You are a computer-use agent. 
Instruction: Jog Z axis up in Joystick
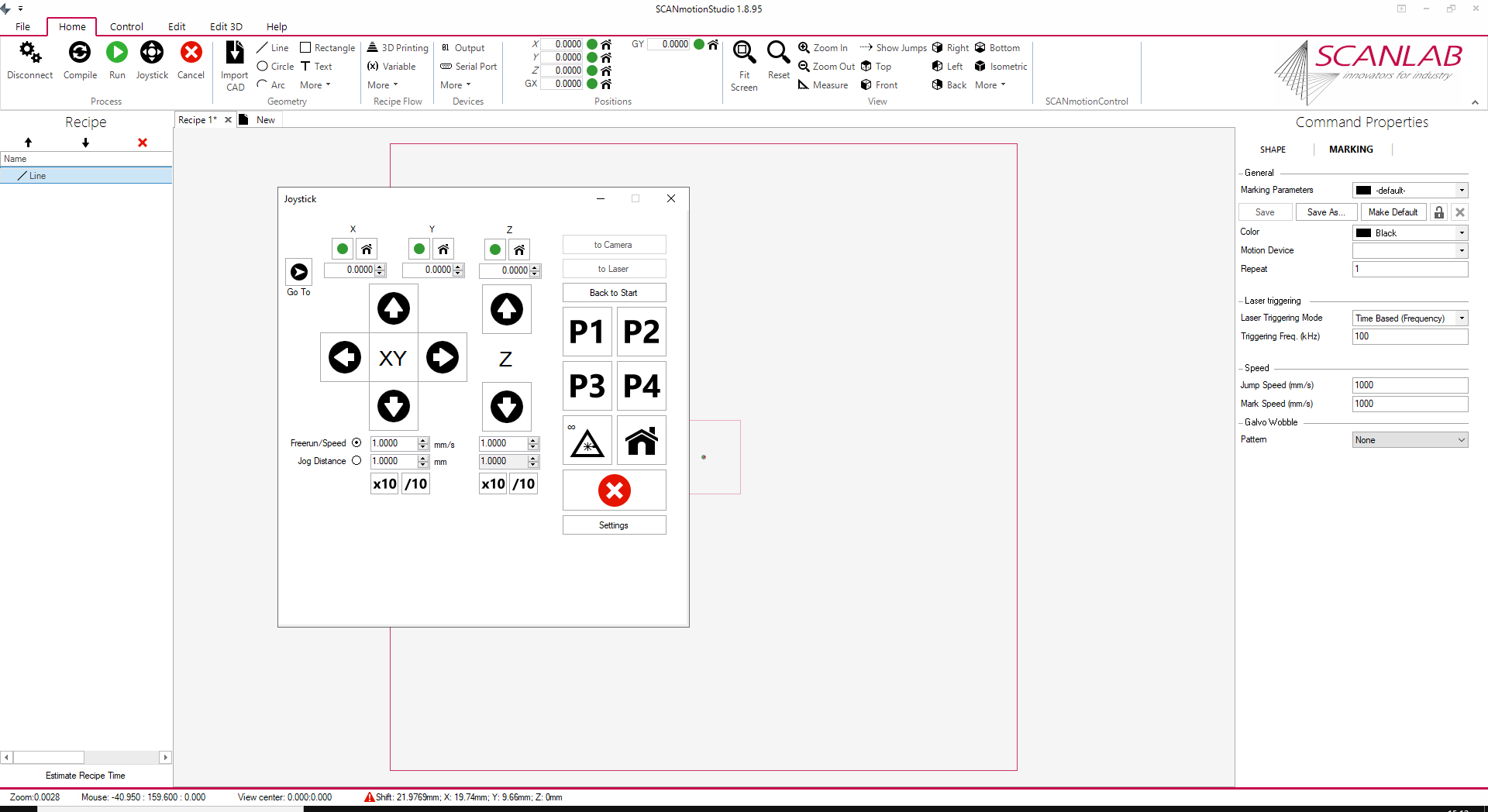click(507, 309)
